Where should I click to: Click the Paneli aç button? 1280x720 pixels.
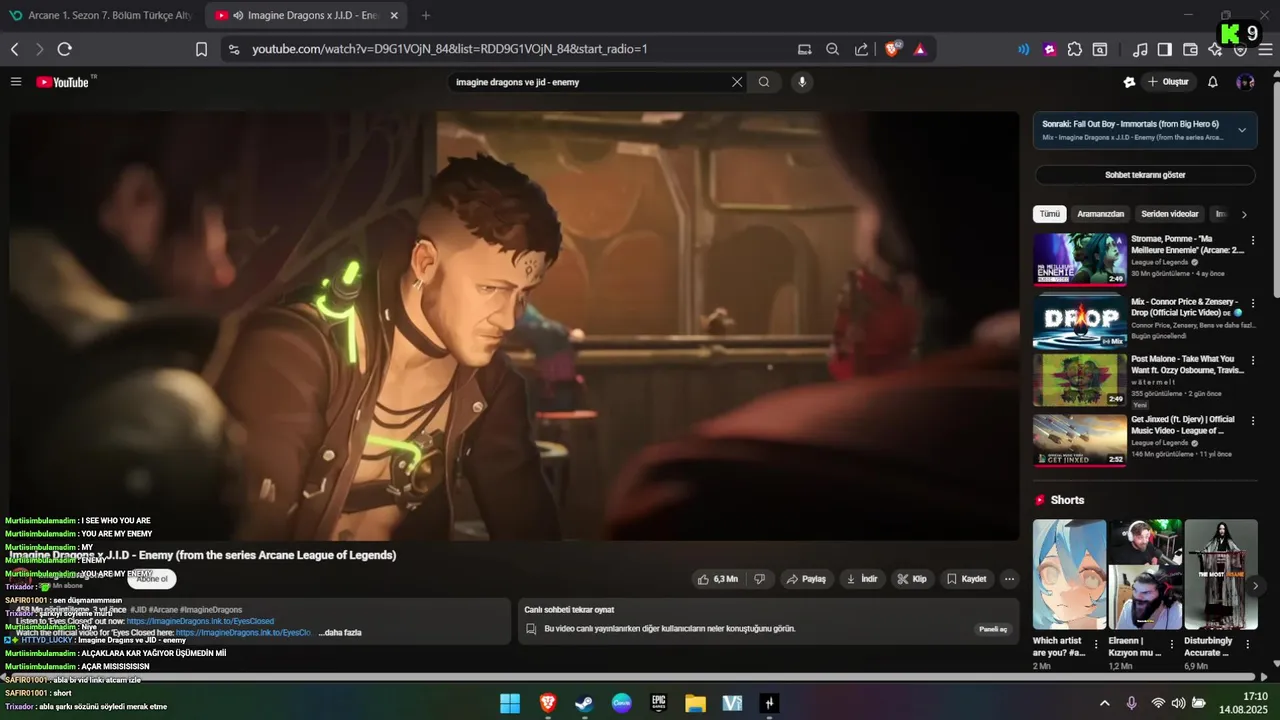[992, 629]
